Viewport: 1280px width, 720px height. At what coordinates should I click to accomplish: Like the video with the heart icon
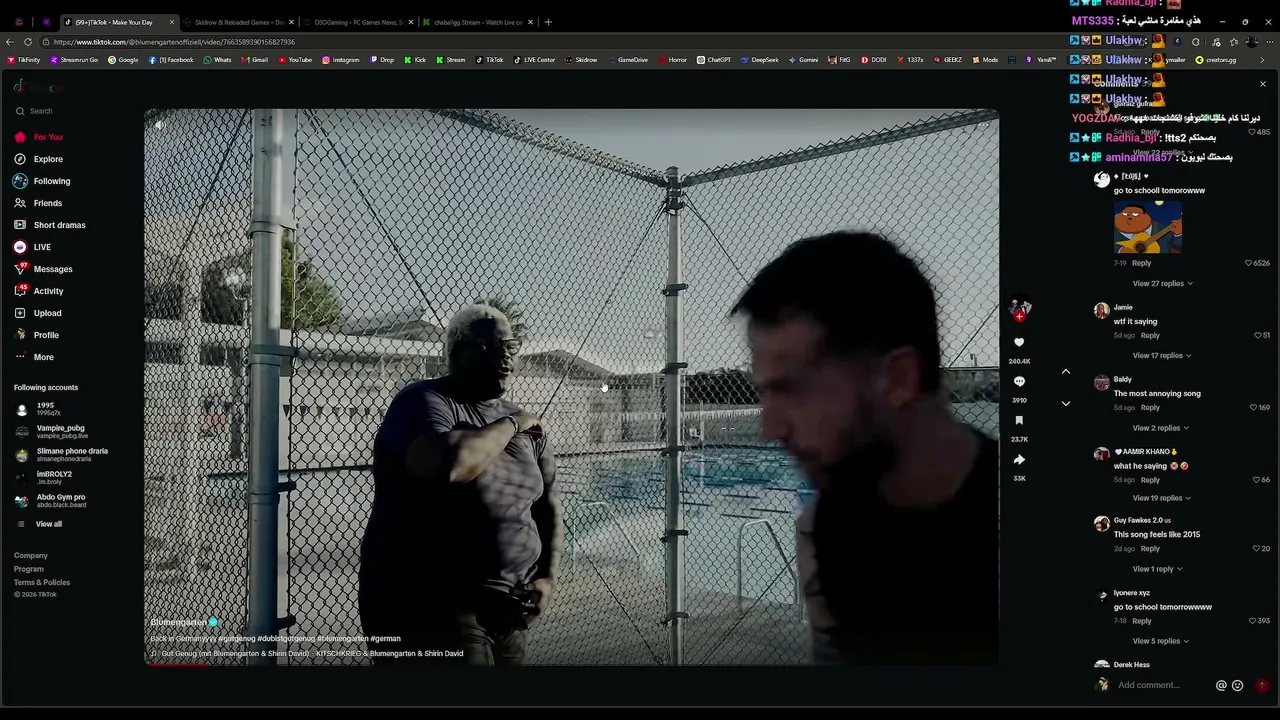point(1019,343)
